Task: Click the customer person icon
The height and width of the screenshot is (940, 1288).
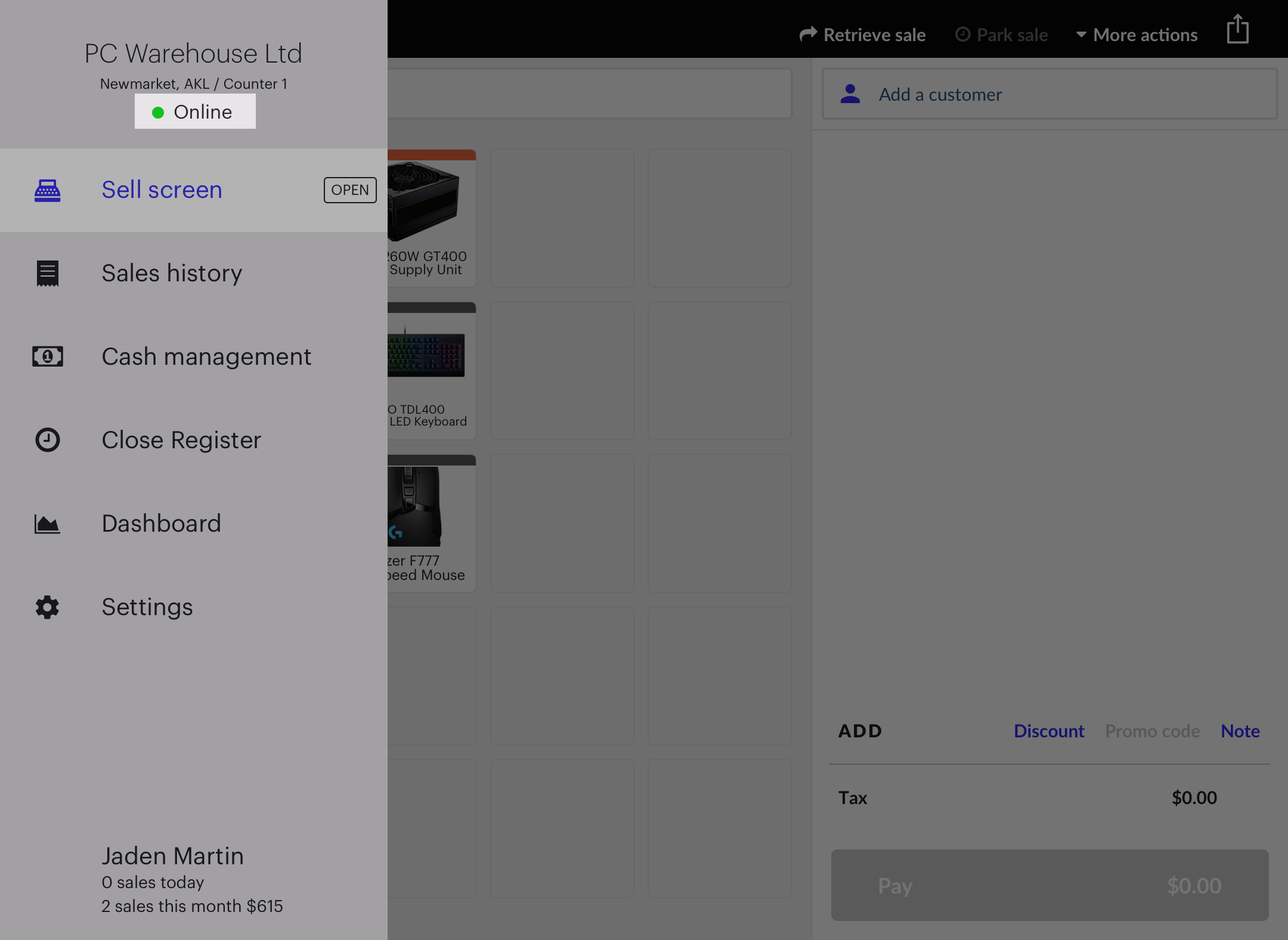Action: (850, 94)
